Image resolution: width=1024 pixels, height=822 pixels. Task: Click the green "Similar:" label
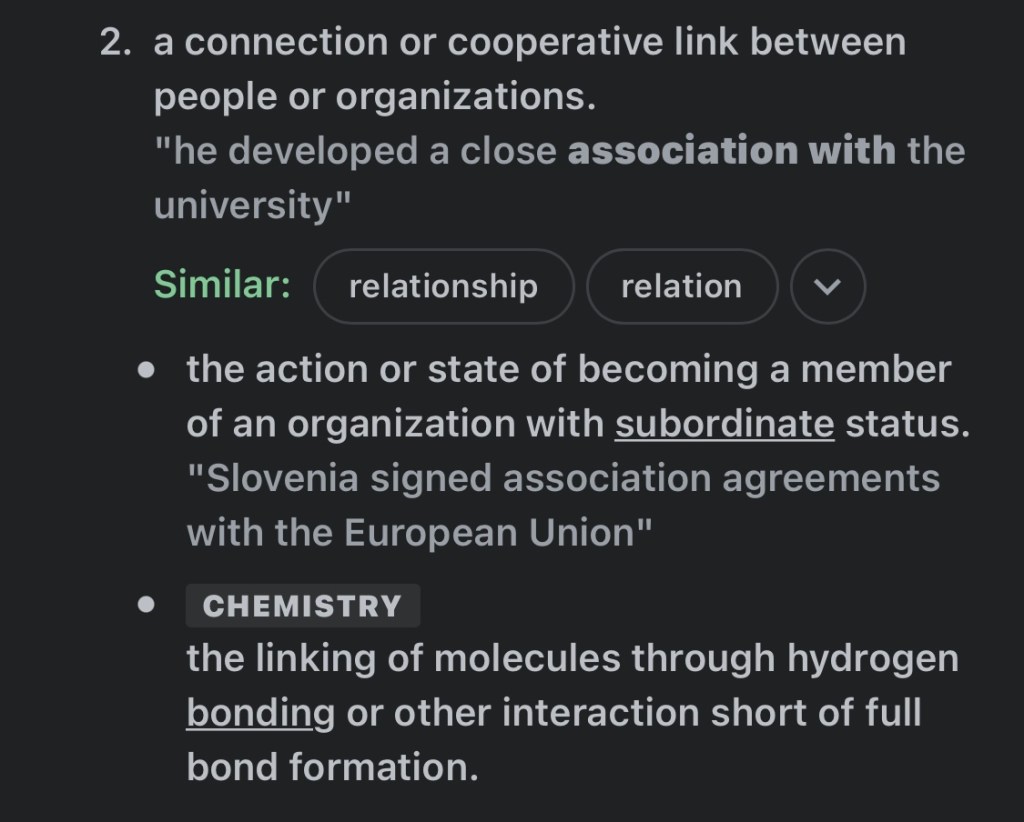(x=222, y=286)
